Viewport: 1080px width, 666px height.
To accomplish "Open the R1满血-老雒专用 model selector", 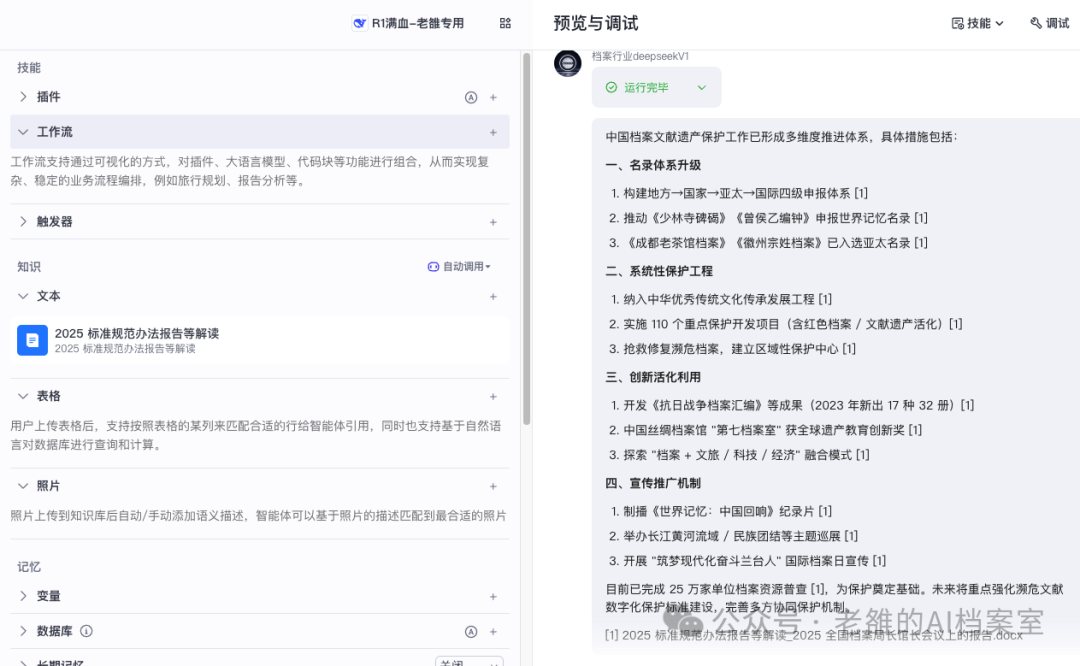I will (408, 23).
